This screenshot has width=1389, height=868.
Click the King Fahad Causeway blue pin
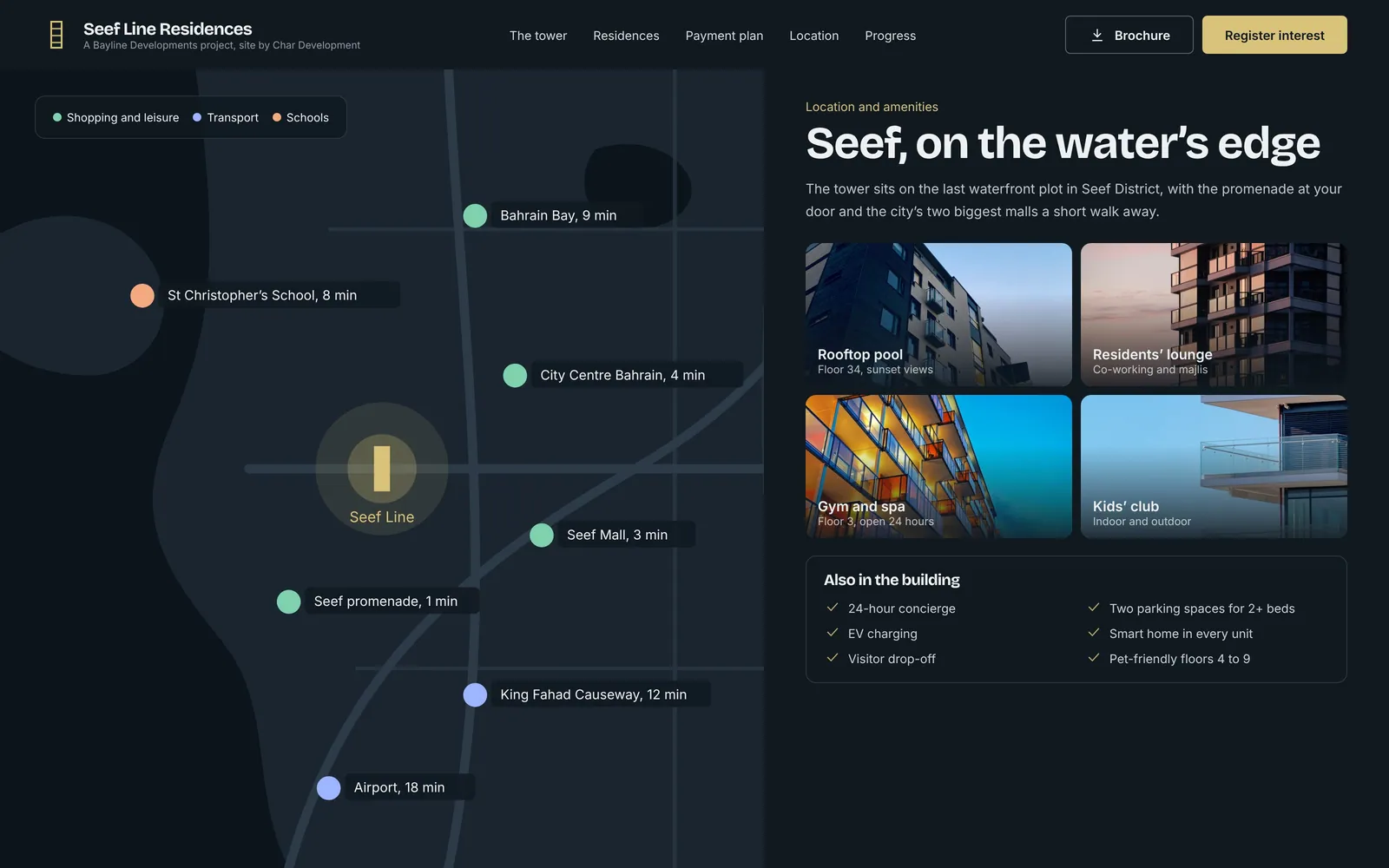475,694
